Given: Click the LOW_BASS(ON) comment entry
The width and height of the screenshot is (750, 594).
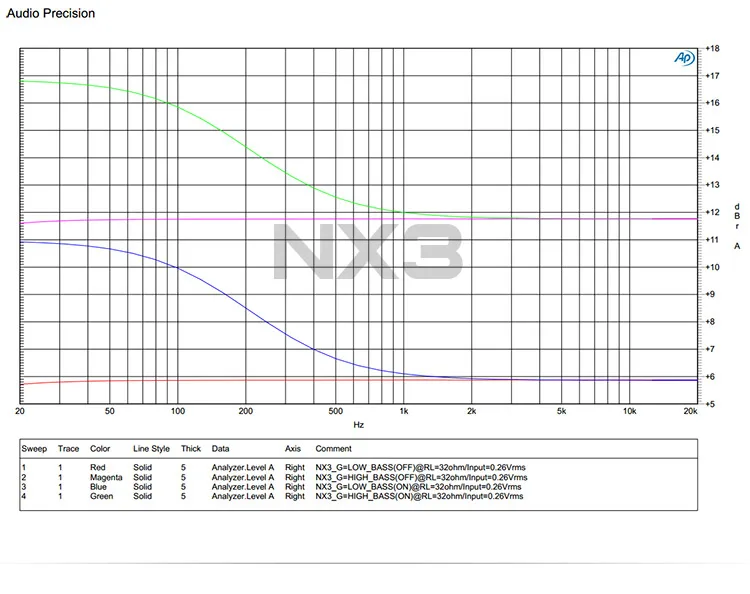Looking at the screenshot, I should [419, 486].
